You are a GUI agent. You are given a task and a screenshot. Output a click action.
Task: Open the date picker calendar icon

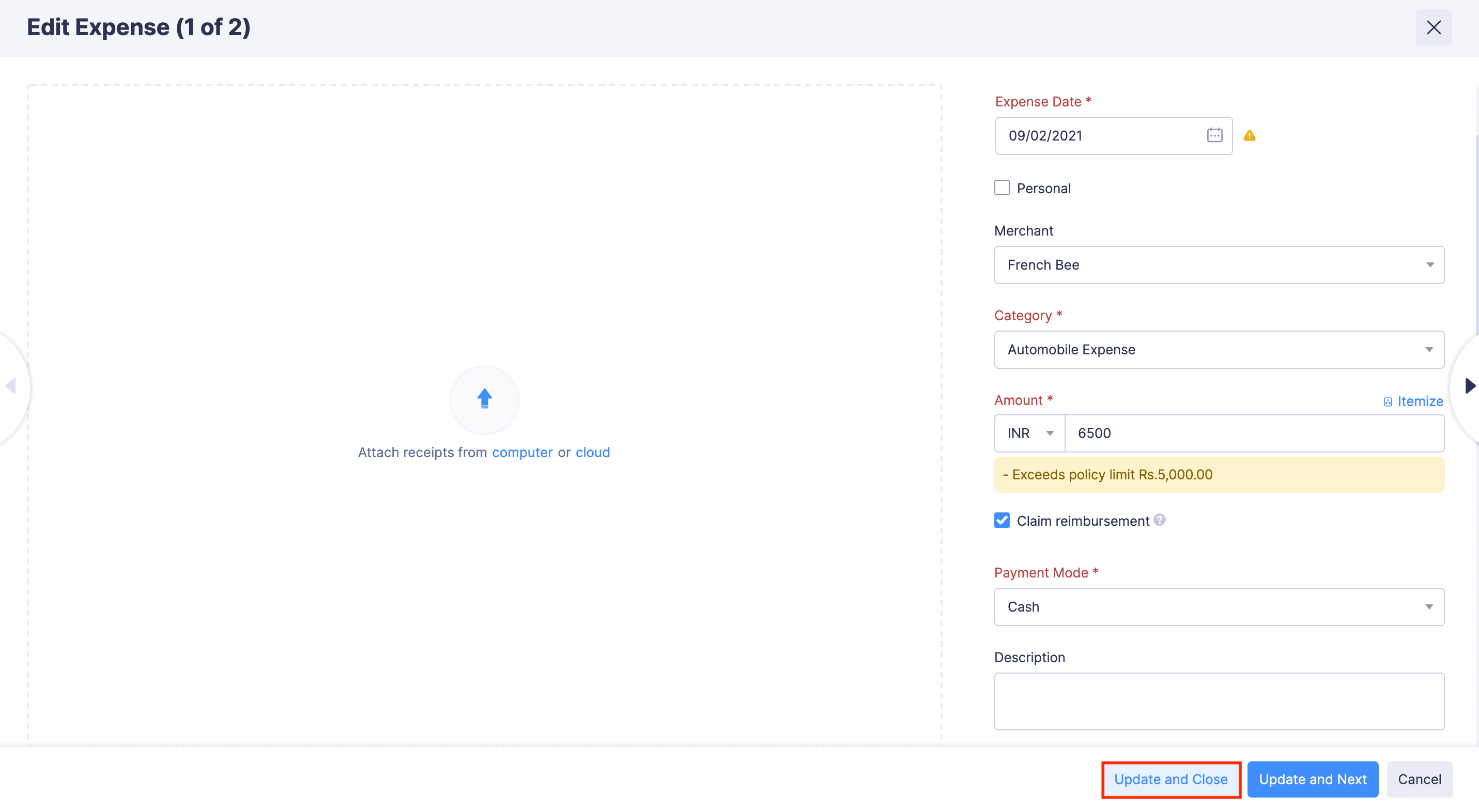coord(1215,135)
